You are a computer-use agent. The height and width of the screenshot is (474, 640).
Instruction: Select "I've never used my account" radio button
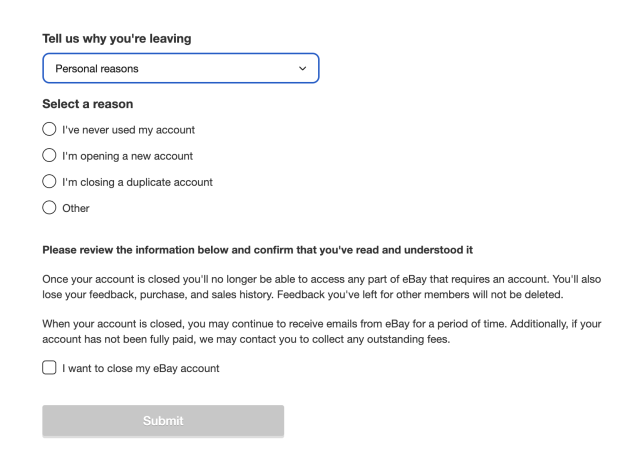point(49,129)
